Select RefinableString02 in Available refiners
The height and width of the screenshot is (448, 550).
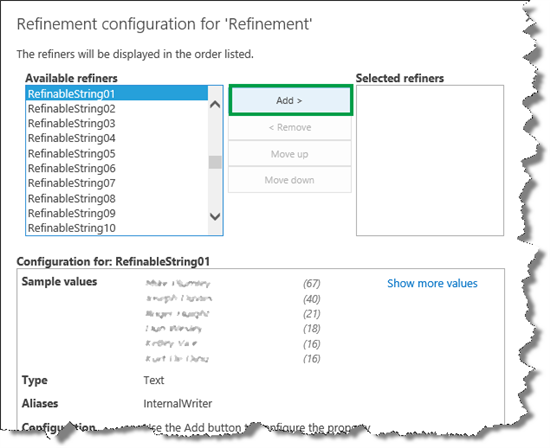[x=117, y=109]
